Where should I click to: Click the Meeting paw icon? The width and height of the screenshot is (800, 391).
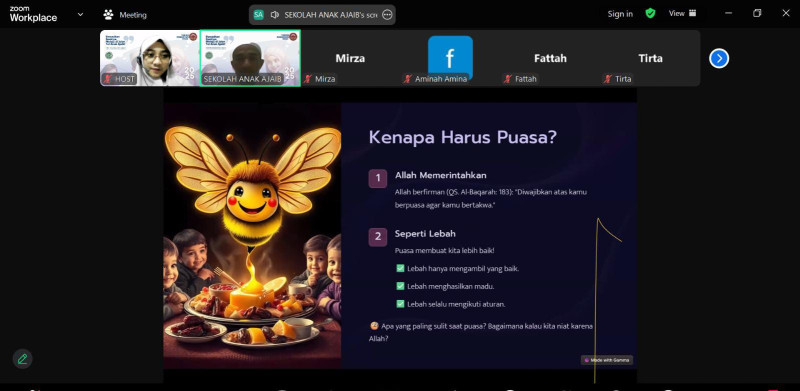[108, 15]
